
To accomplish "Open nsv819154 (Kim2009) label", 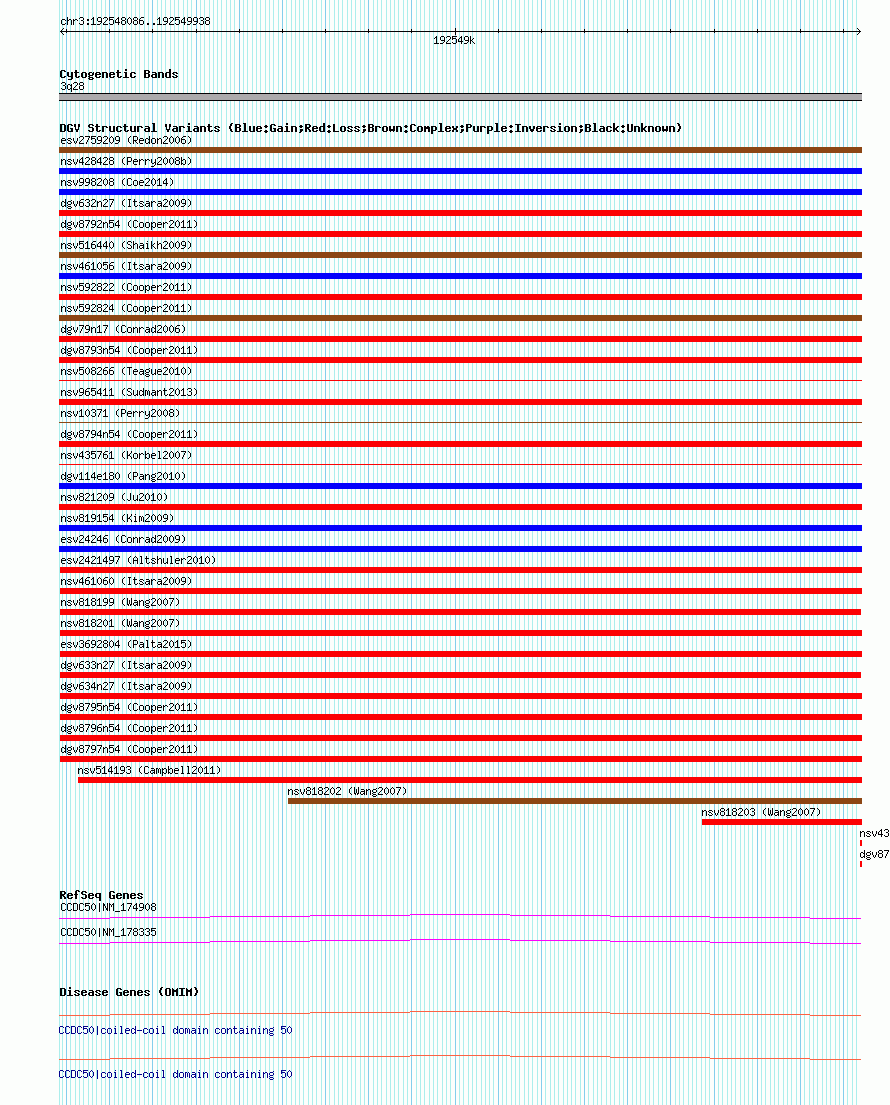I will [x=117, y=519].
